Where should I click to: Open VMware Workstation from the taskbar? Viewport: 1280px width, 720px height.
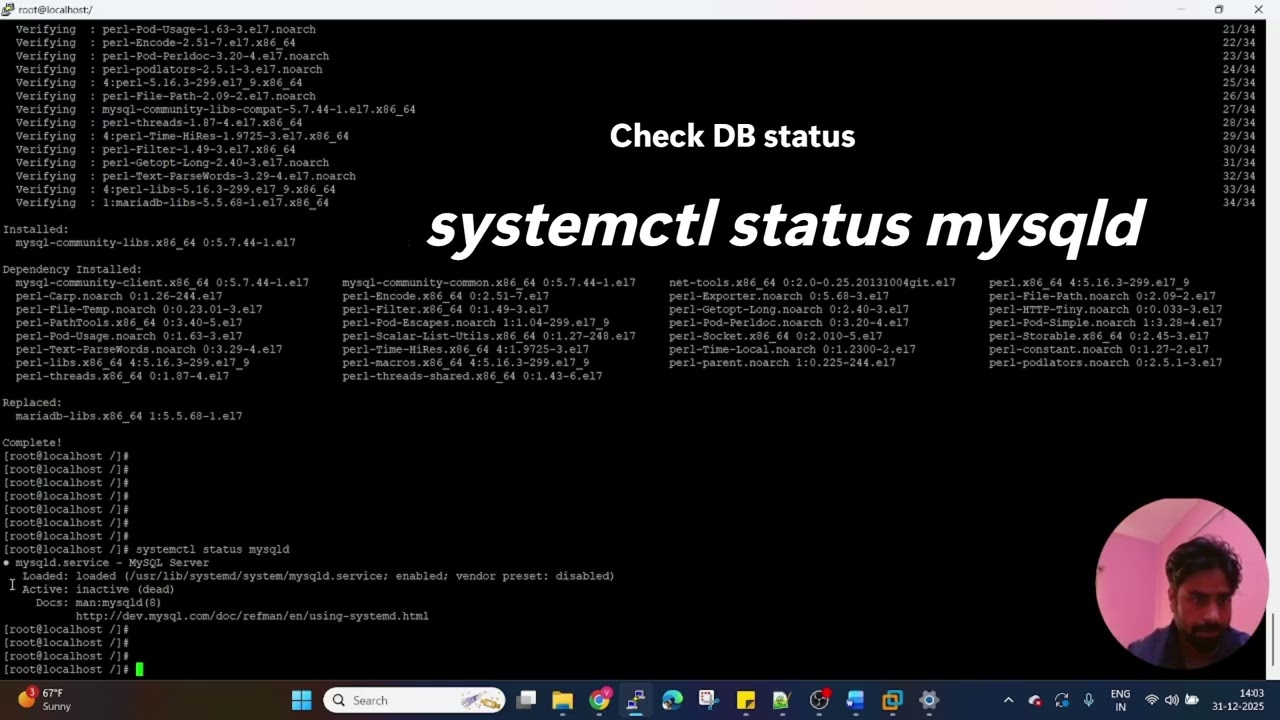pyautogui.click(x=892, y=700)
